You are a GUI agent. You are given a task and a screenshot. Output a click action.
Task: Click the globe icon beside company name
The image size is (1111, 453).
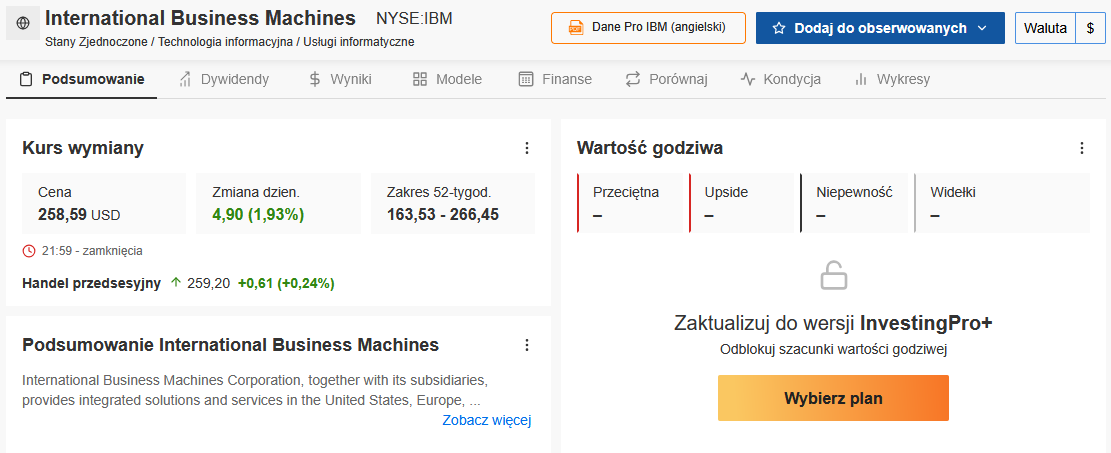(x=23, y=24)
